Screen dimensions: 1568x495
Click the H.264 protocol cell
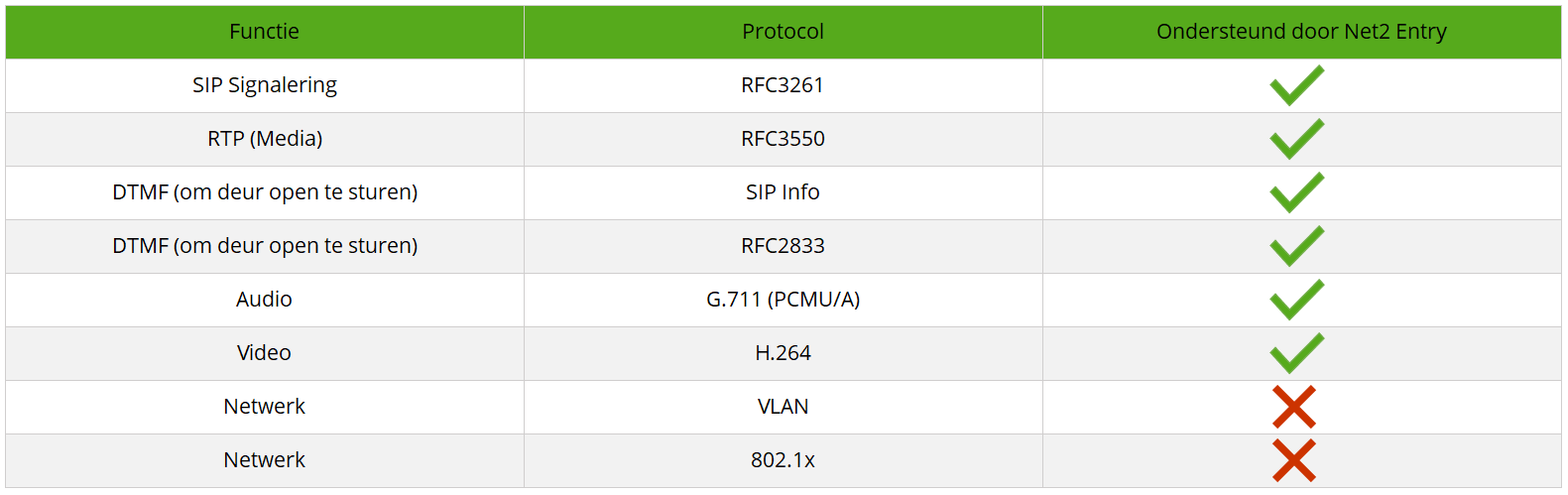coord(783,353)
